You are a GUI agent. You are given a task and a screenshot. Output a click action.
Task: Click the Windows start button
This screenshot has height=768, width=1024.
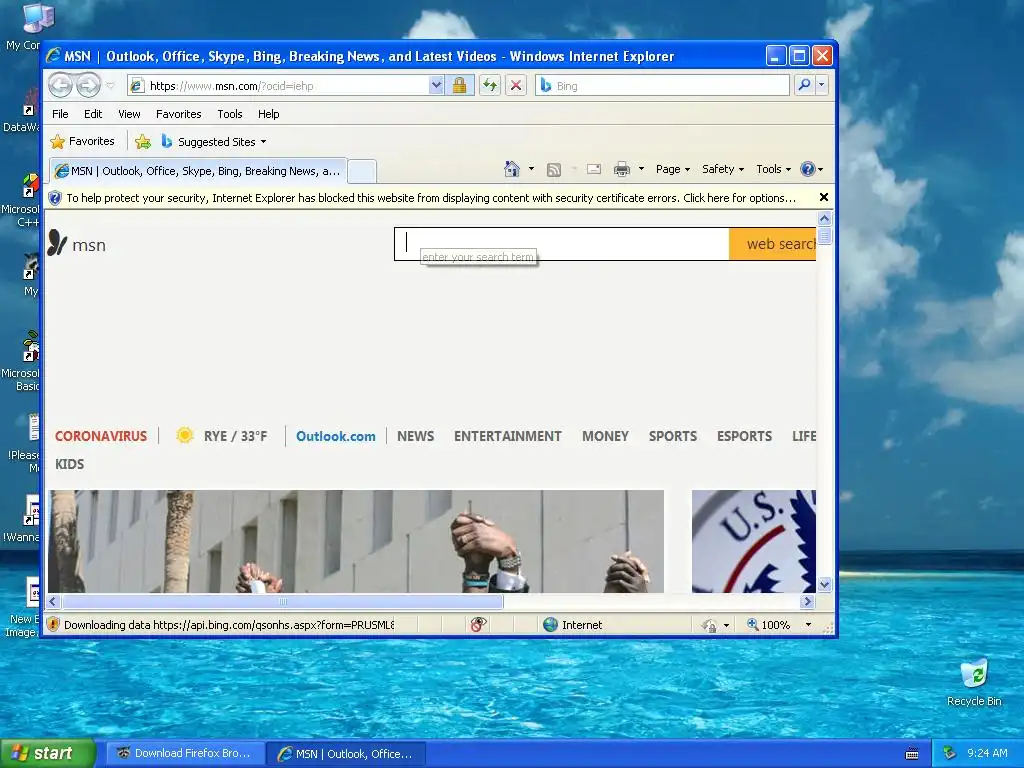(x=48, y=754)
